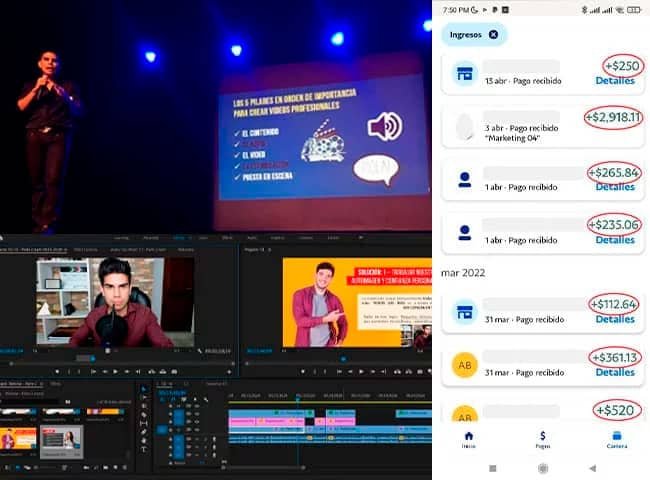Click the person icon on +$235.06 payment
650x480 pixels.
tap(464, 232)
